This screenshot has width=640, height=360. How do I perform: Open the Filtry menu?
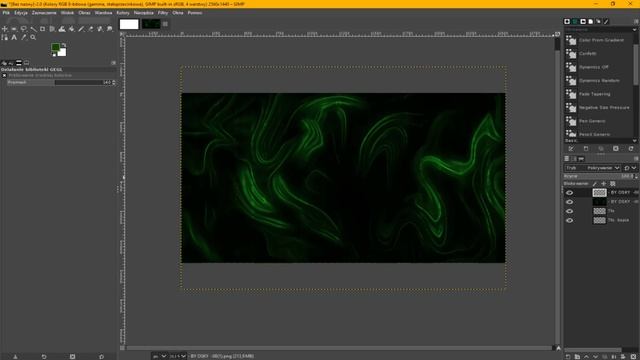163,13
